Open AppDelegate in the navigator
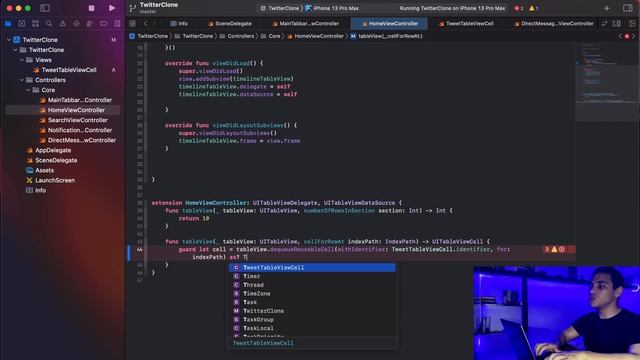 pos(49,150)
